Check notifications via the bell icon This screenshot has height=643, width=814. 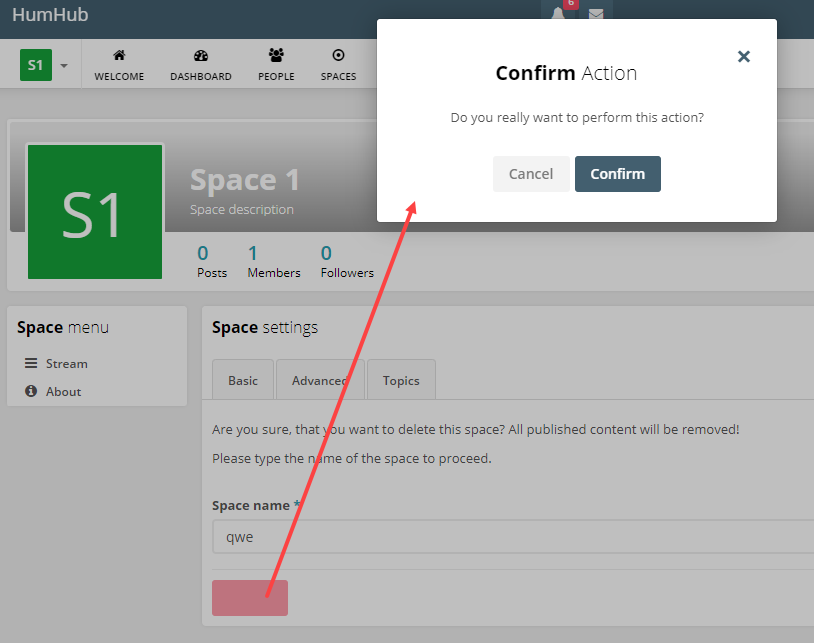(x=559, y=15)
